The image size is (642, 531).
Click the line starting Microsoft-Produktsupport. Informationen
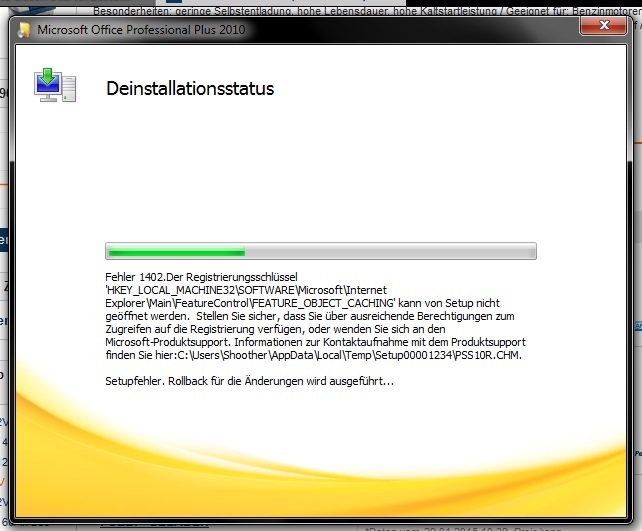click(x=315, y=342)
